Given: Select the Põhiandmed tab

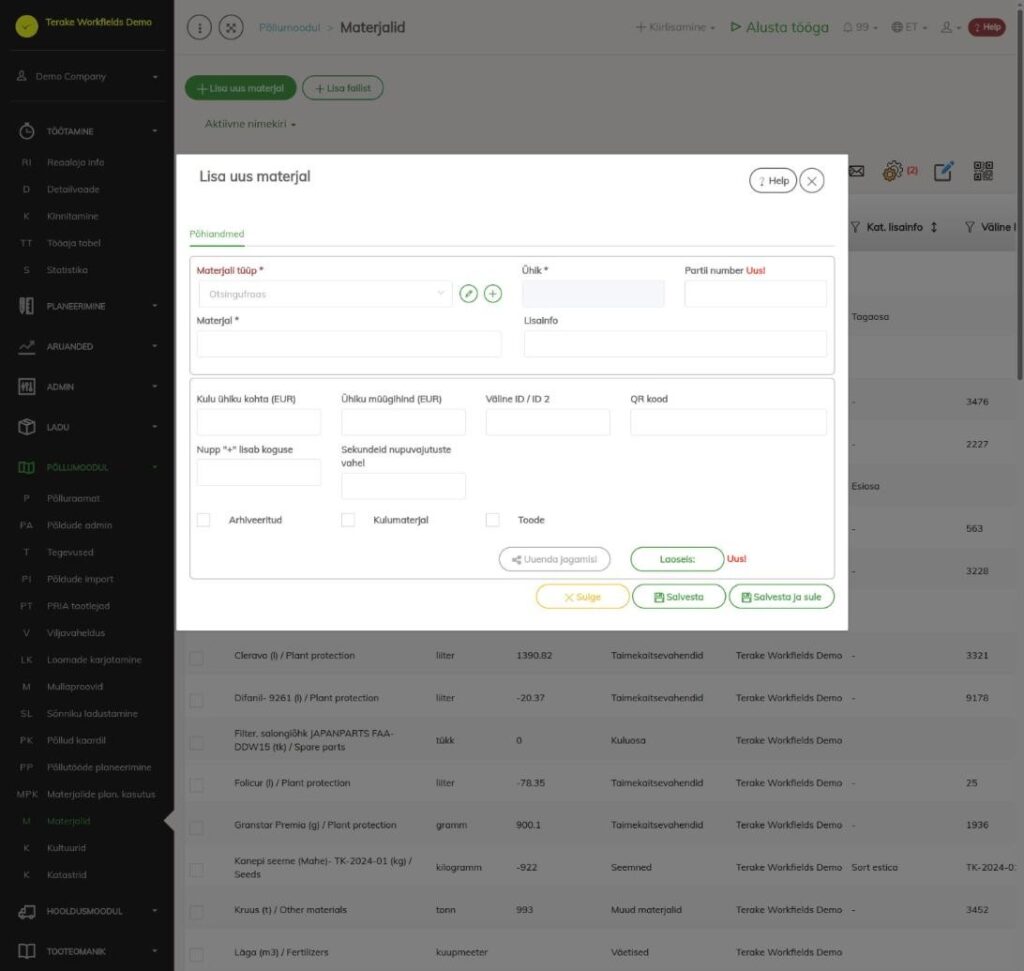Looking at the screenshot, I should tap(217, 234).
